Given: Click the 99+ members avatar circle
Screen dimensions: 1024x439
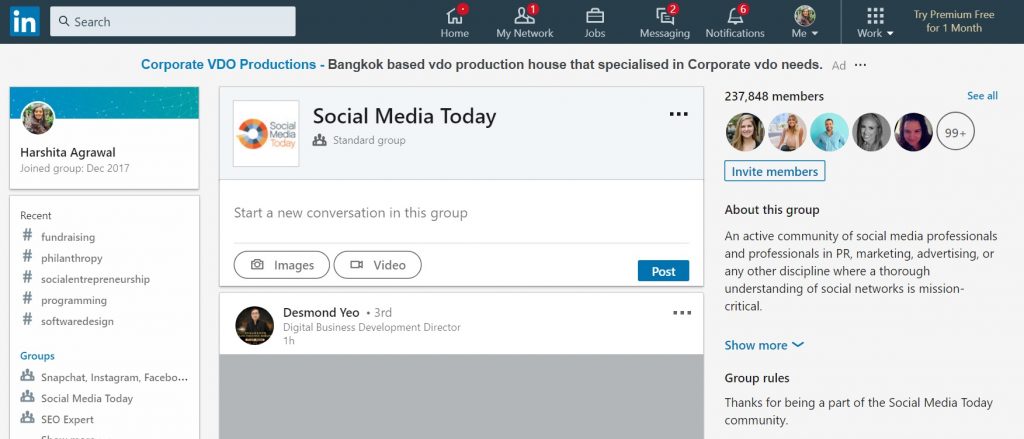Looking at the screenshot, I should pos(955,132).
